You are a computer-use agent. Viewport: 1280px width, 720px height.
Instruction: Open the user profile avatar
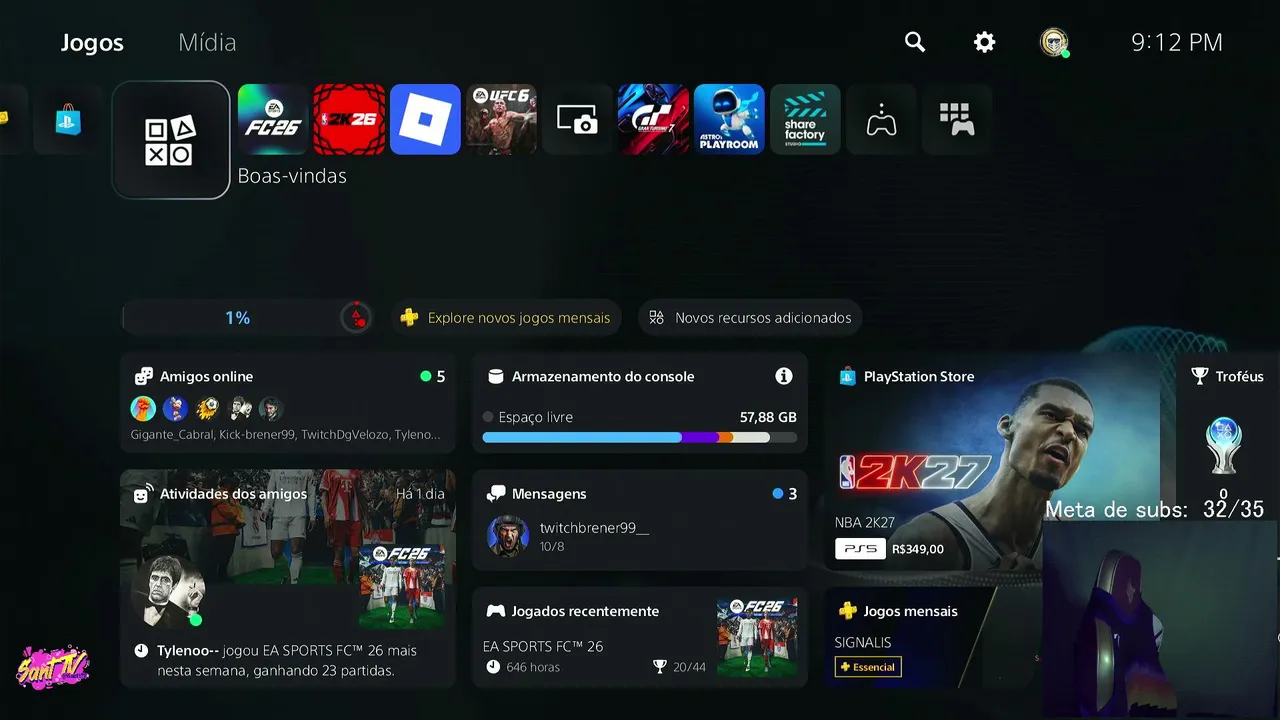pos(1054,42)
